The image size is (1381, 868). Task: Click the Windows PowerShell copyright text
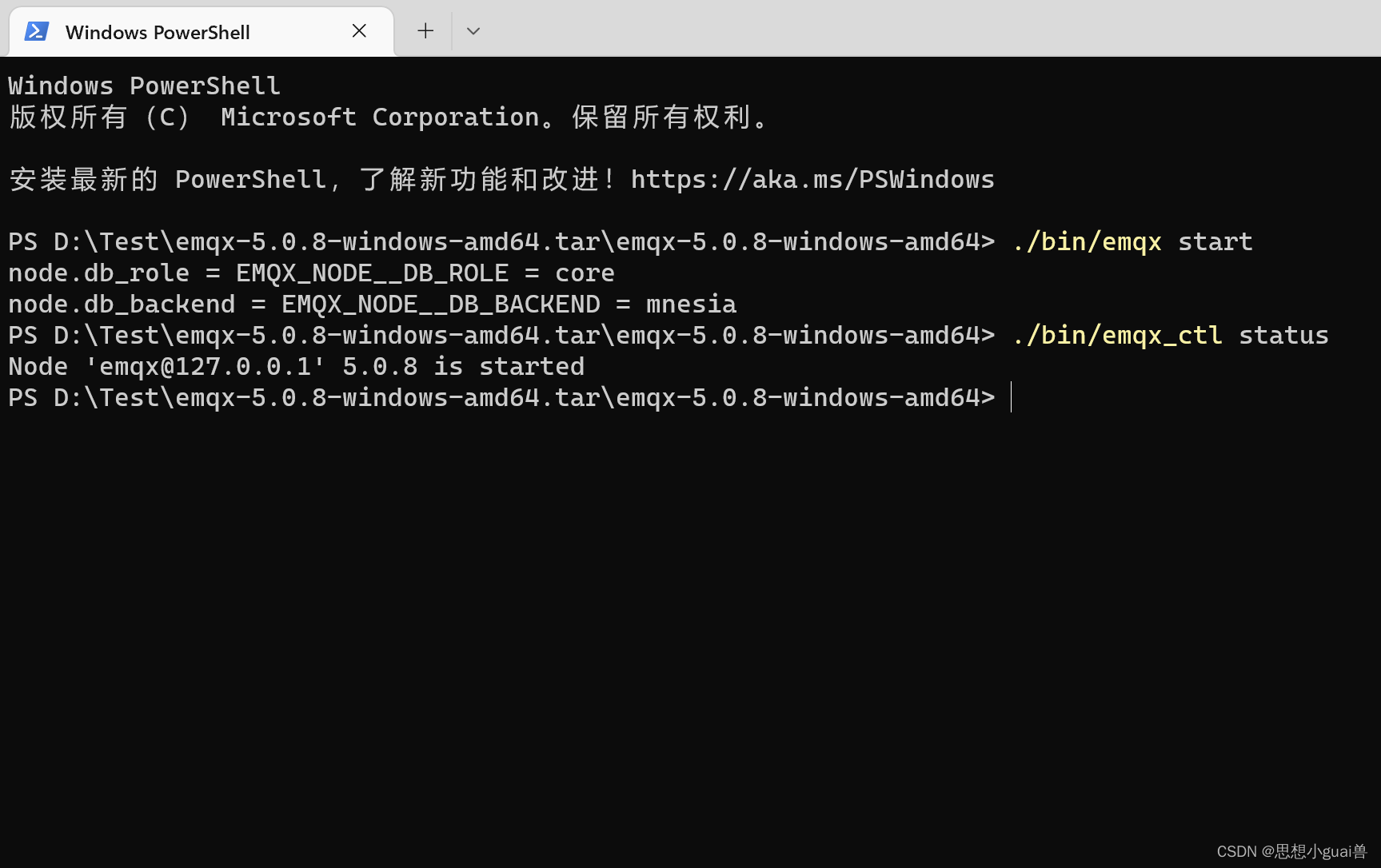[388, 117]
